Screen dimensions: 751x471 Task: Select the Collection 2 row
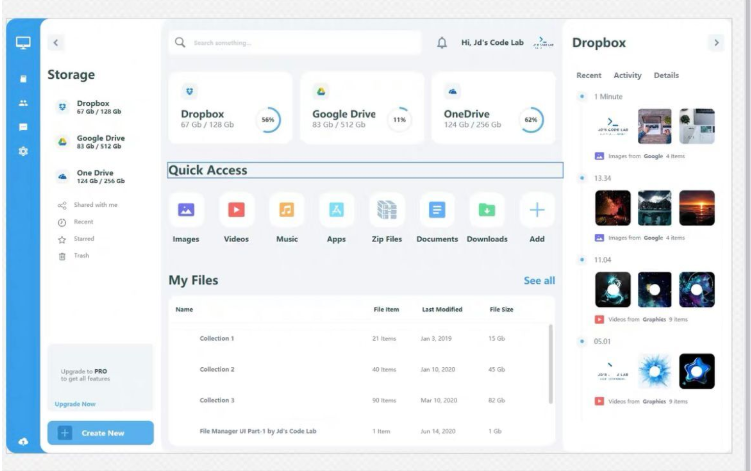(359, 369)
